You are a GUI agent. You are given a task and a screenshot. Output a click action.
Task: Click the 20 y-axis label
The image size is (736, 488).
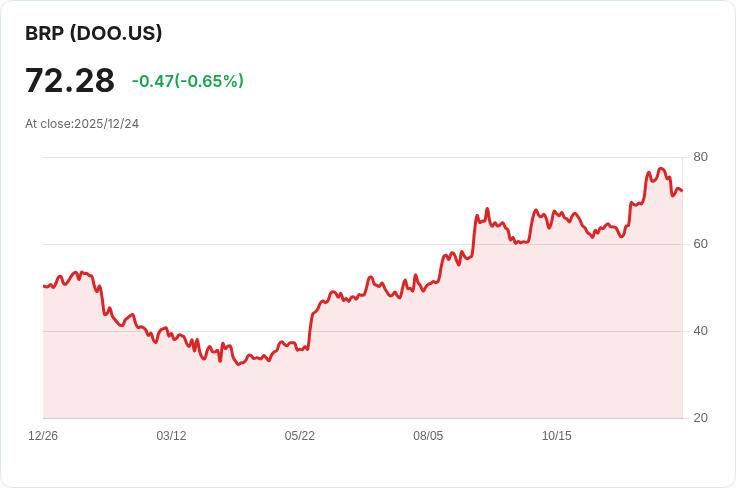point(700,418)
